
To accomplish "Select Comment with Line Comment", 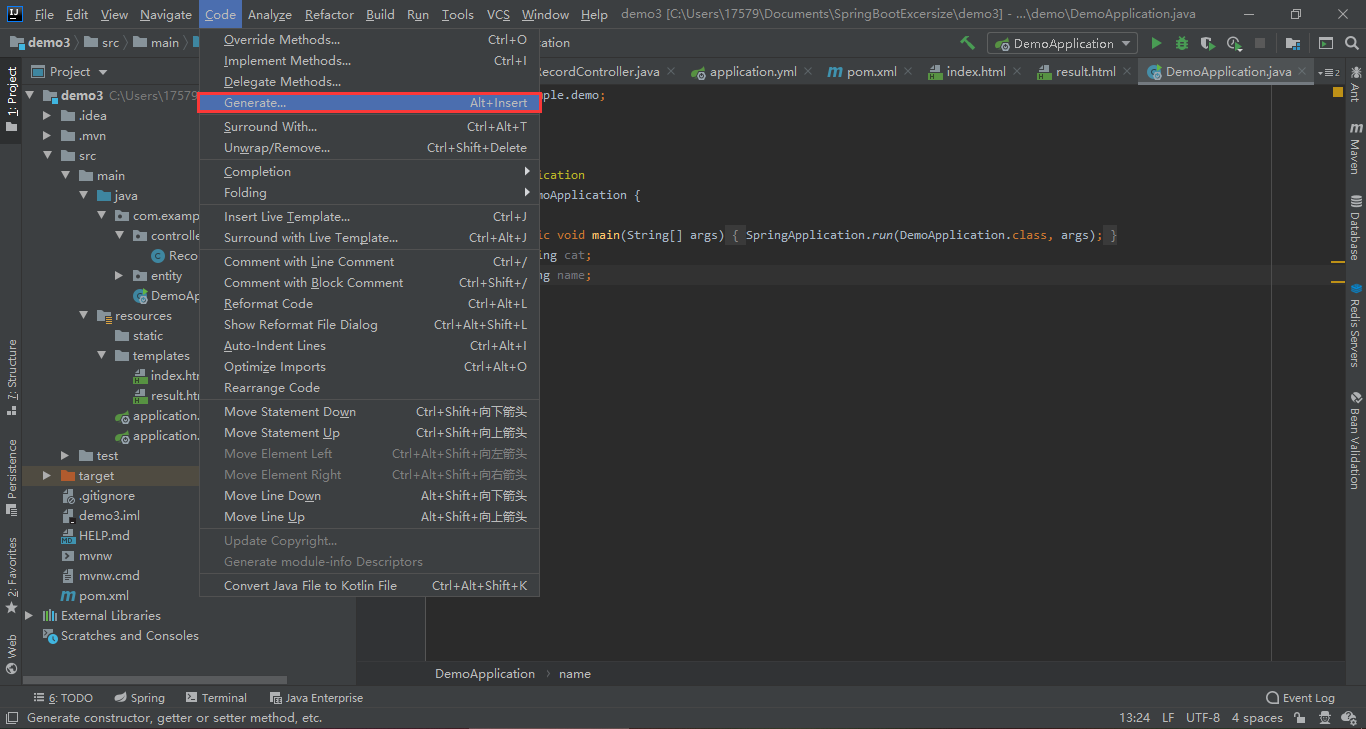I will pos(369,261).
